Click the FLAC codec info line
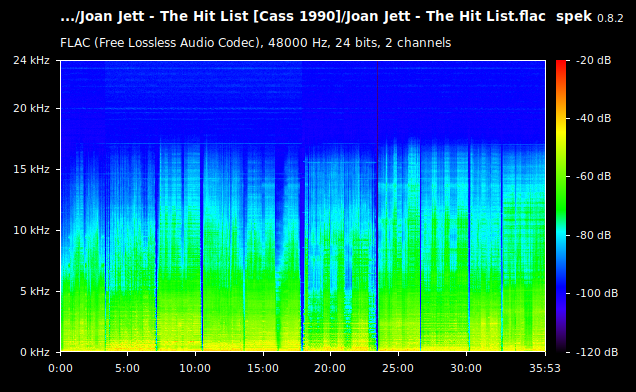This screenshot has height=392, width=636. [x=256, y=43]
